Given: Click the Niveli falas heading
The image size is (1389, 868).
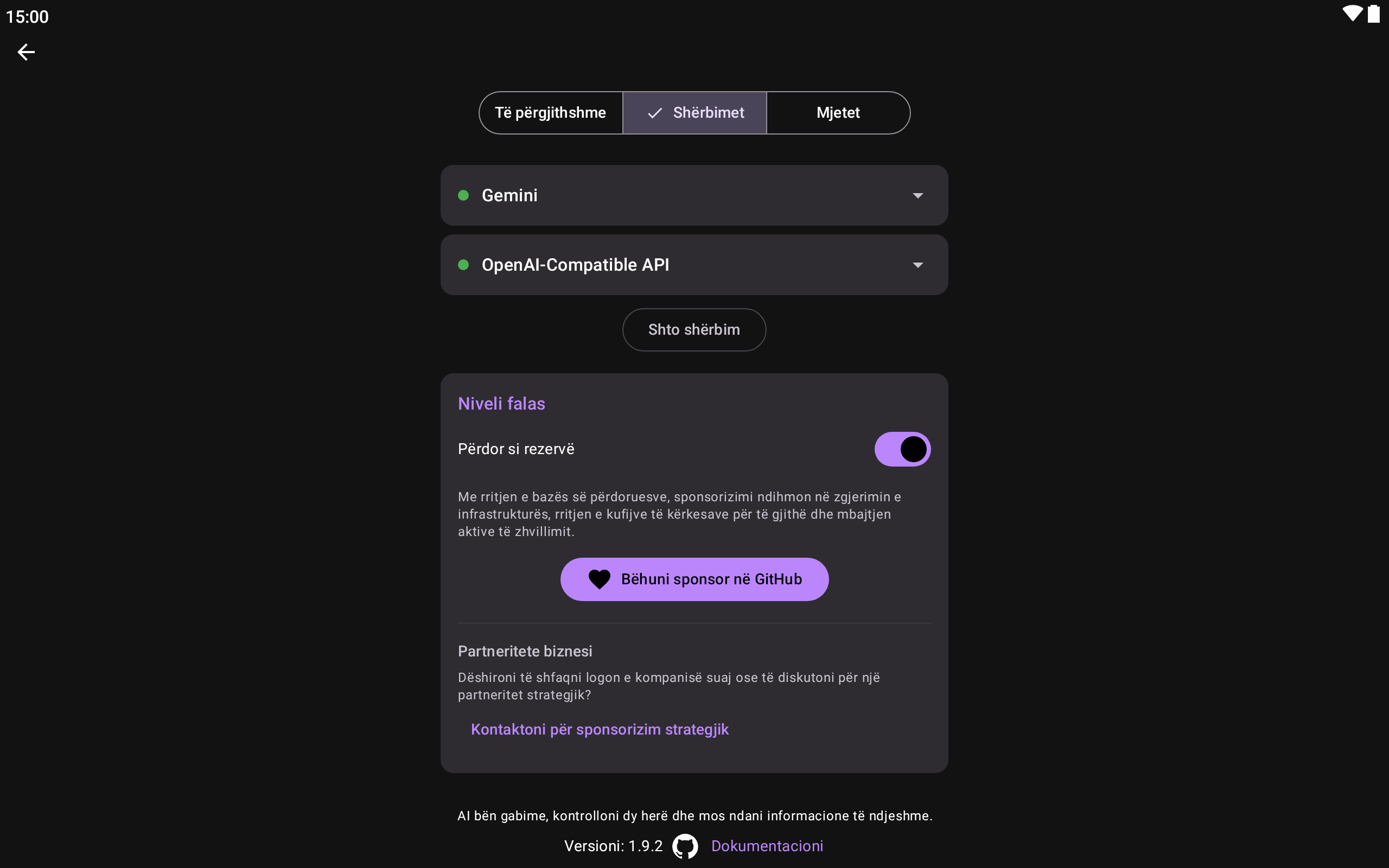Looking at the screenshot, I should tap(501, 404).
